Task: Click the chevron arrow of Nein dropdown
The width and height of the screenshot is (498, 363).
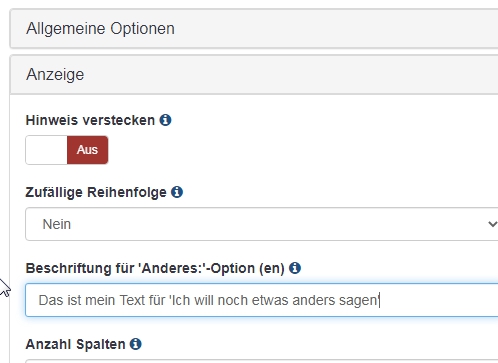Action: (493, 224)
